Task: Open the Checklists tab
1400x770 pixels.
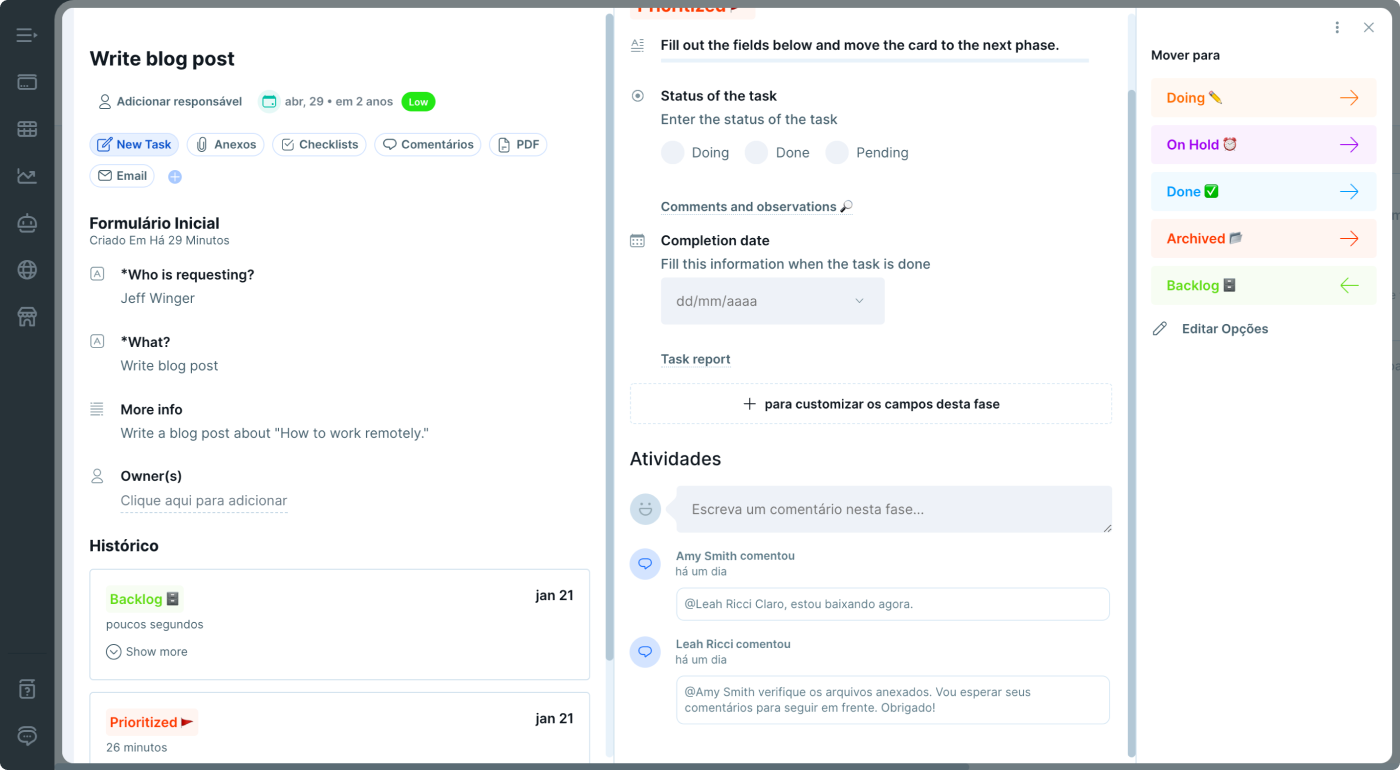Action: (319, 145)
